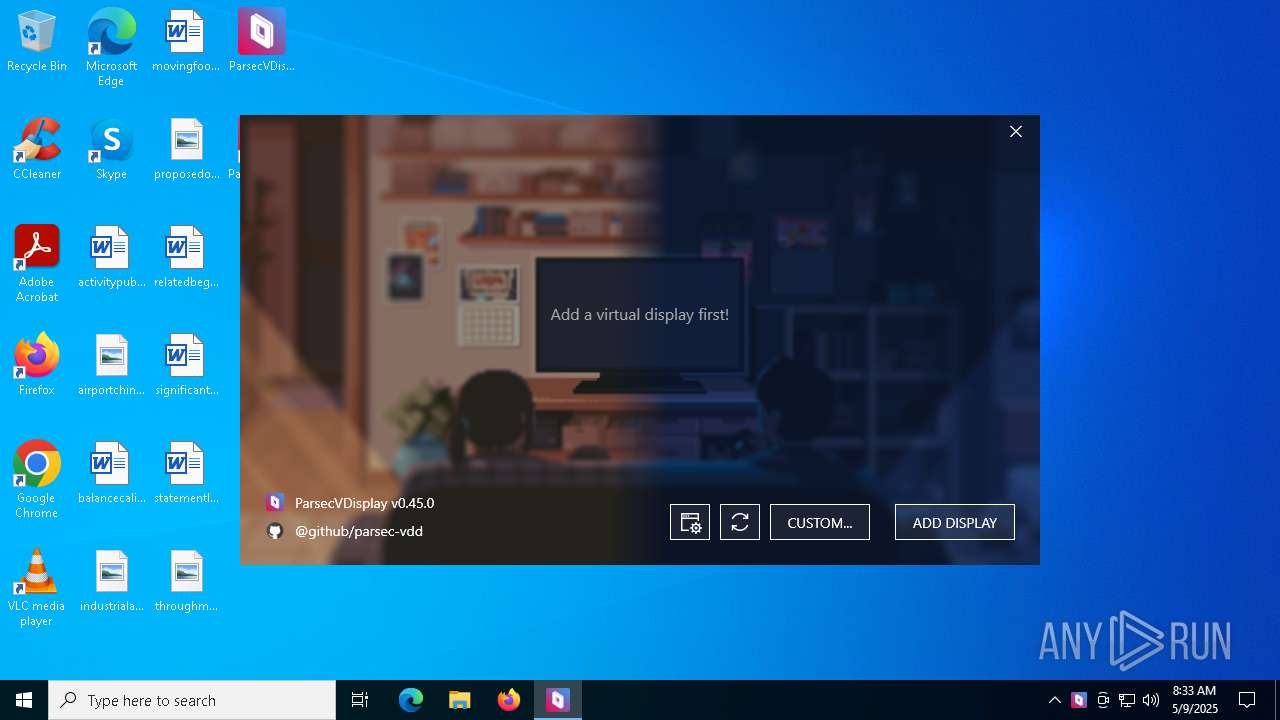This screenshot has width=1280, height=720.
Task: Select the Microsoft Edge desktop shortcut
Action: (x=111, y=47)
